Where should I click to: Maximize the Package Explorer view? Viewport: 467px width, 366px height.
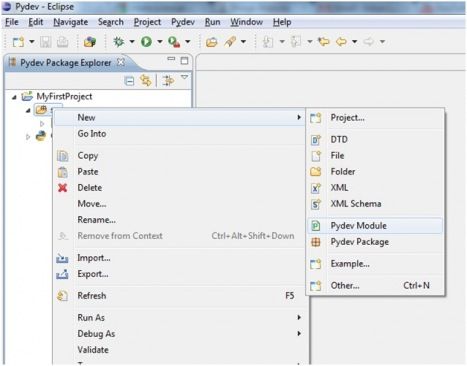(184, 61)
